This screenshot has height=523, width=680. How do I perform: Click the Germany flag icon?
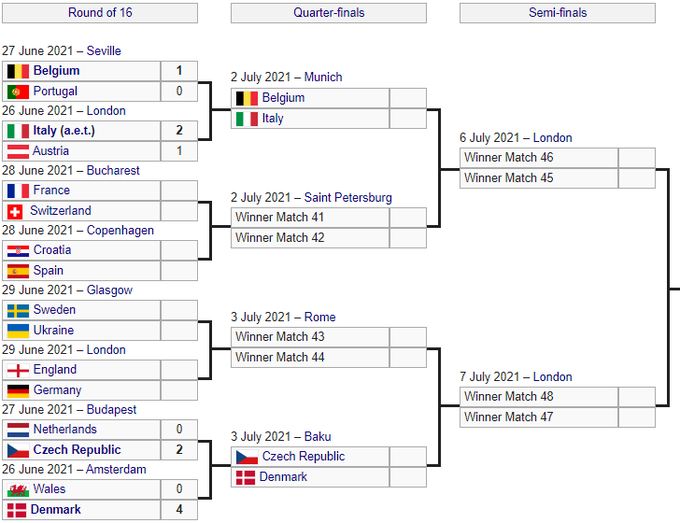17,390
